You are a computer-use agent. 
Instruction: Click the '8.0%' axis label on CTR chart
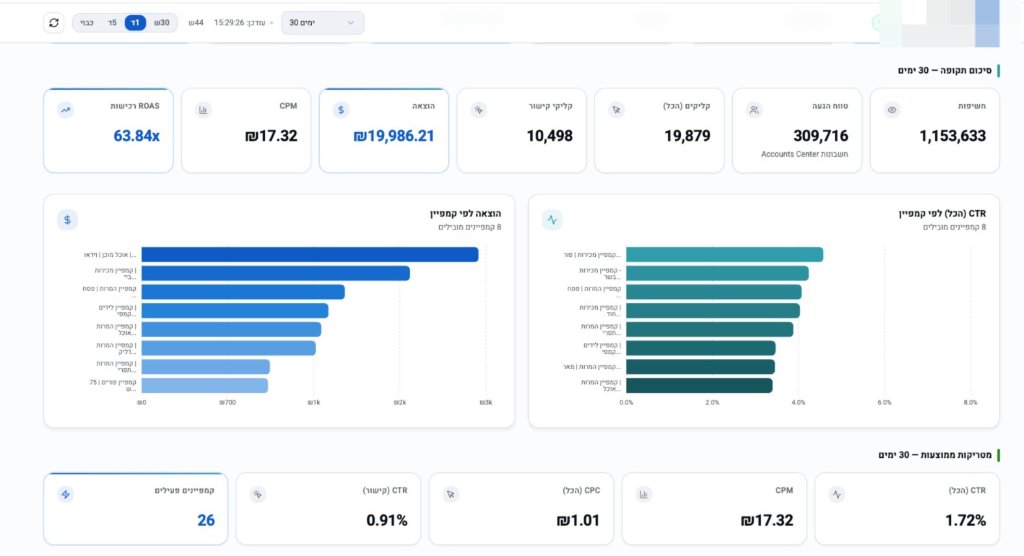tap(970, 402)
